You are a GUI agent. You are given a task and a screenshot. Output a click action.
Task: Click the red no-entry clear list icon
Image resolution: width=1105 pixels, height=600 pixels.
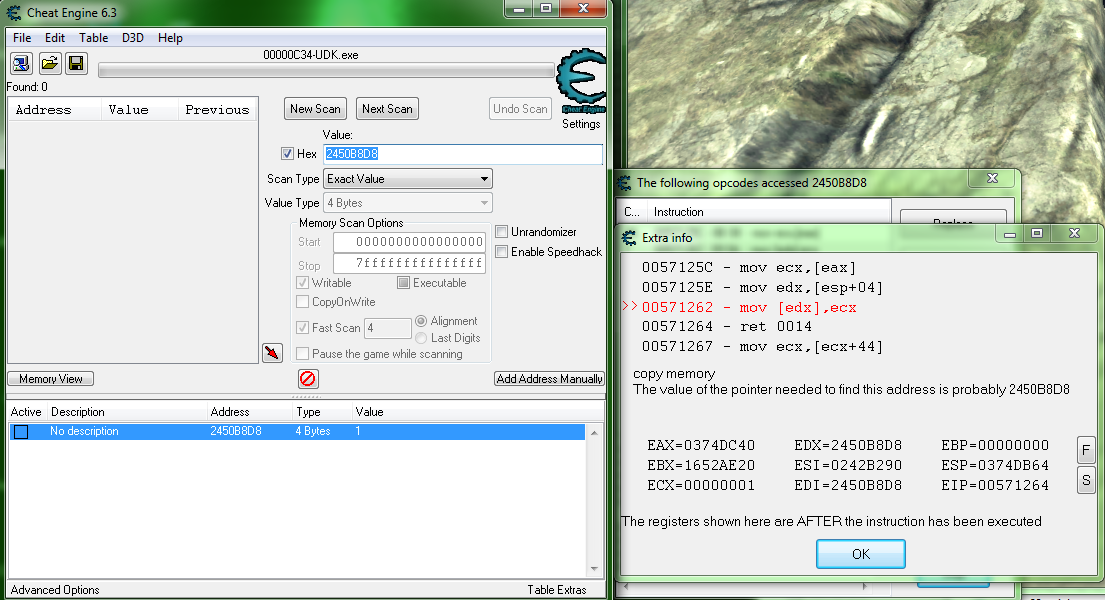tap(308, 379)
